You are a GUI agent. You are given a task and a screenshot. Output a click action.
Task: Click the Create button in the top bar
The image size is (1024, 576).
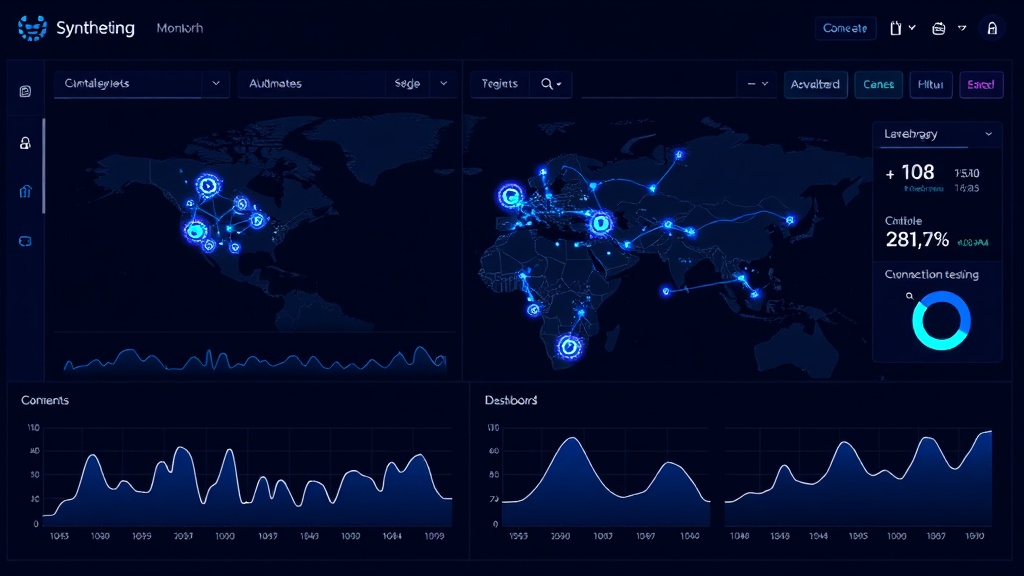pos(845,27)
